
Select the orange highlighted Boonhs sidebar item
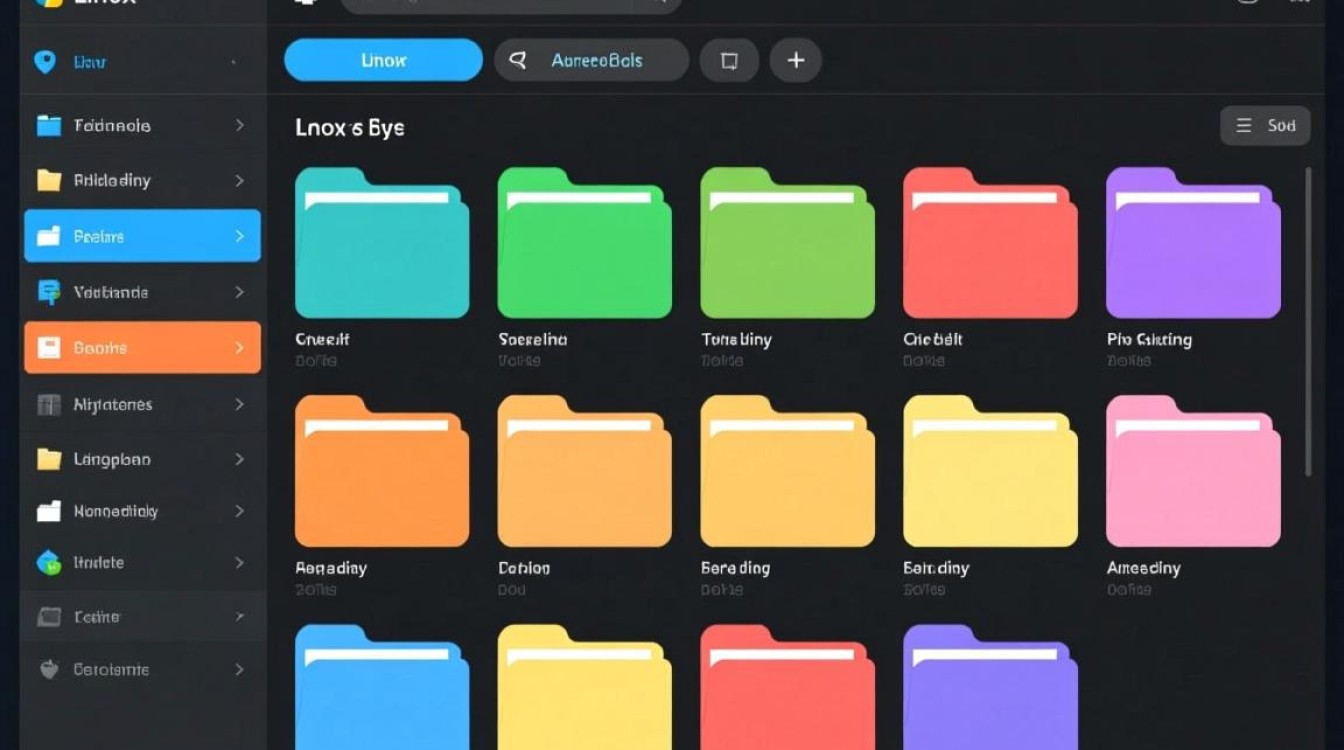(142, 348)
